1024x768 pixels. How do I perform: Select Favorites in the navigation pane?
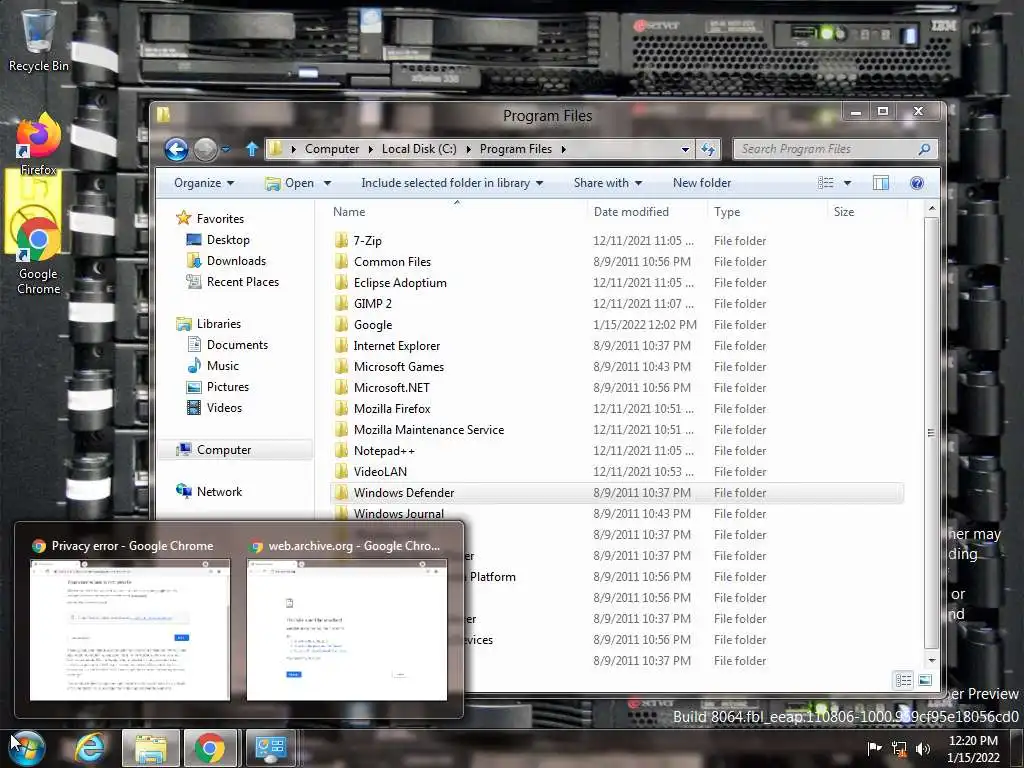point(210,219)
